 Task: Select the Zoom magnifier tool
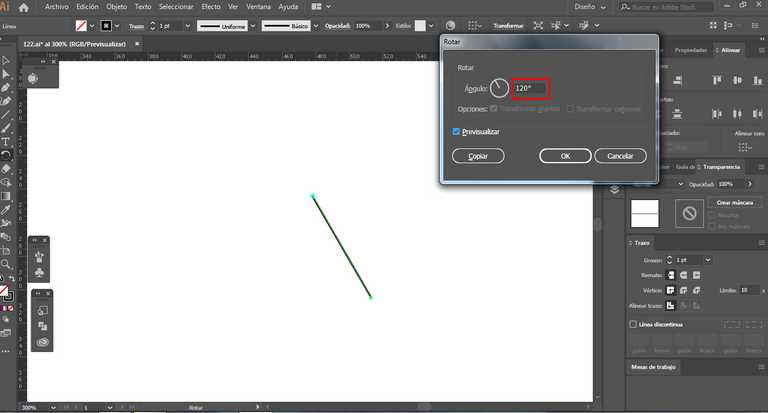(x=6, y=265)
